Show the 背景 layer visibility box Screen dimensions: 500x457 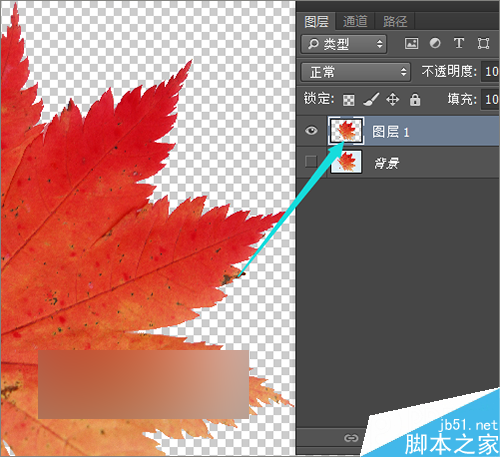pyautogui.click(x=311, y=162)
